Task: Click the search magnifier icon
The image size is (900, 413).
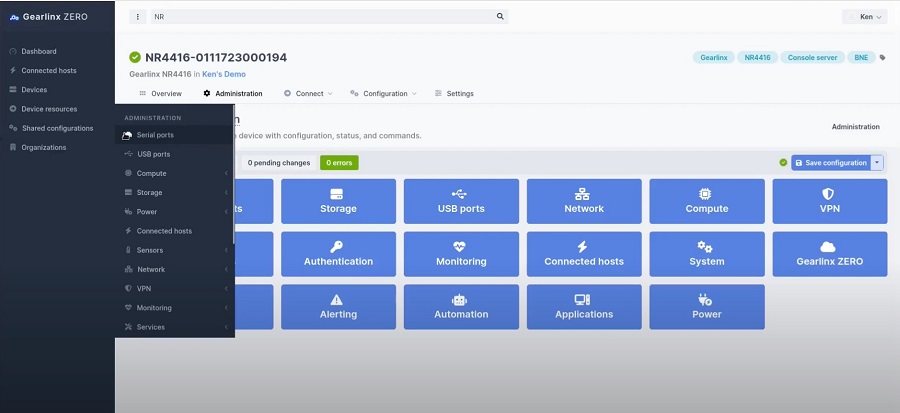Action: pyautogui.click(x=500, y=17)
